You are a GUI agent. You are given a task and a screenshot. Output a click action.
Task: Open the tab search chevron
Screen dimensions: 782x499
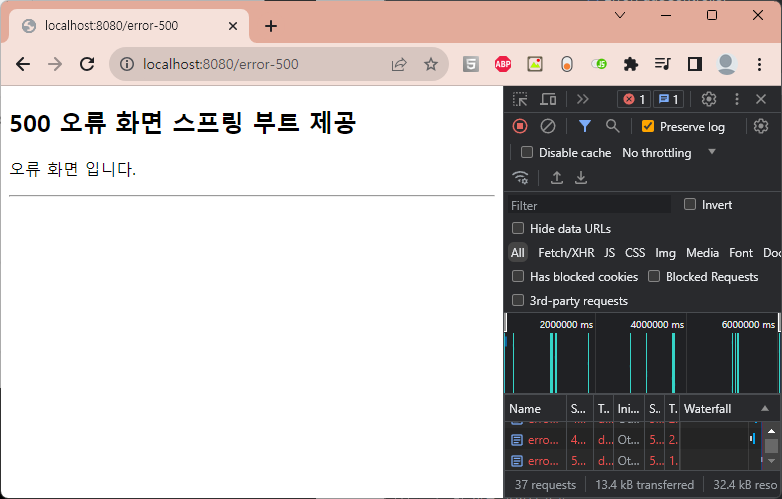pos(620,15)
